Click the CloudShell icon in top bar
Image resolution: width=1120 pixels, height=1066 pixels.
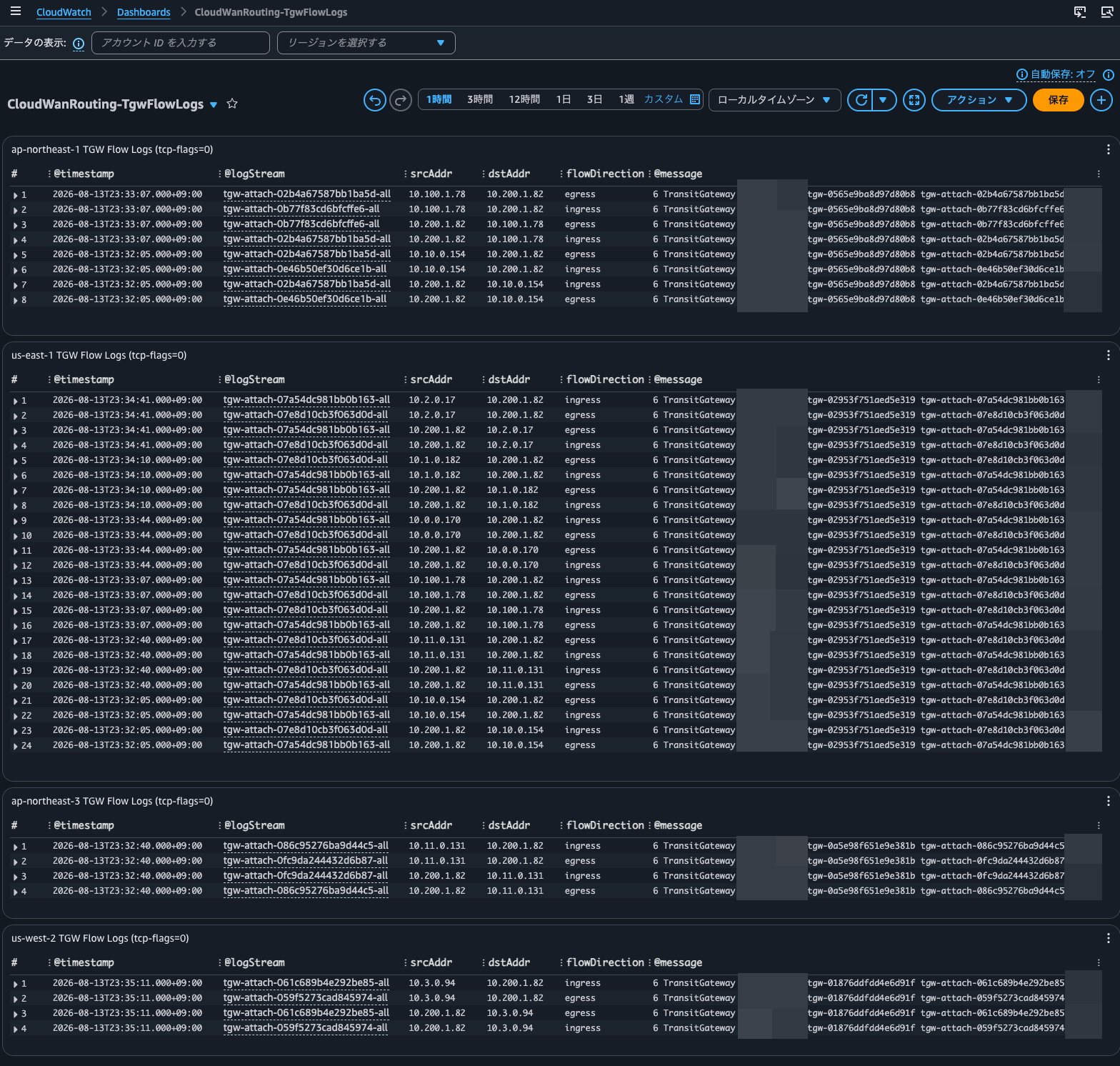point(1080,12)
